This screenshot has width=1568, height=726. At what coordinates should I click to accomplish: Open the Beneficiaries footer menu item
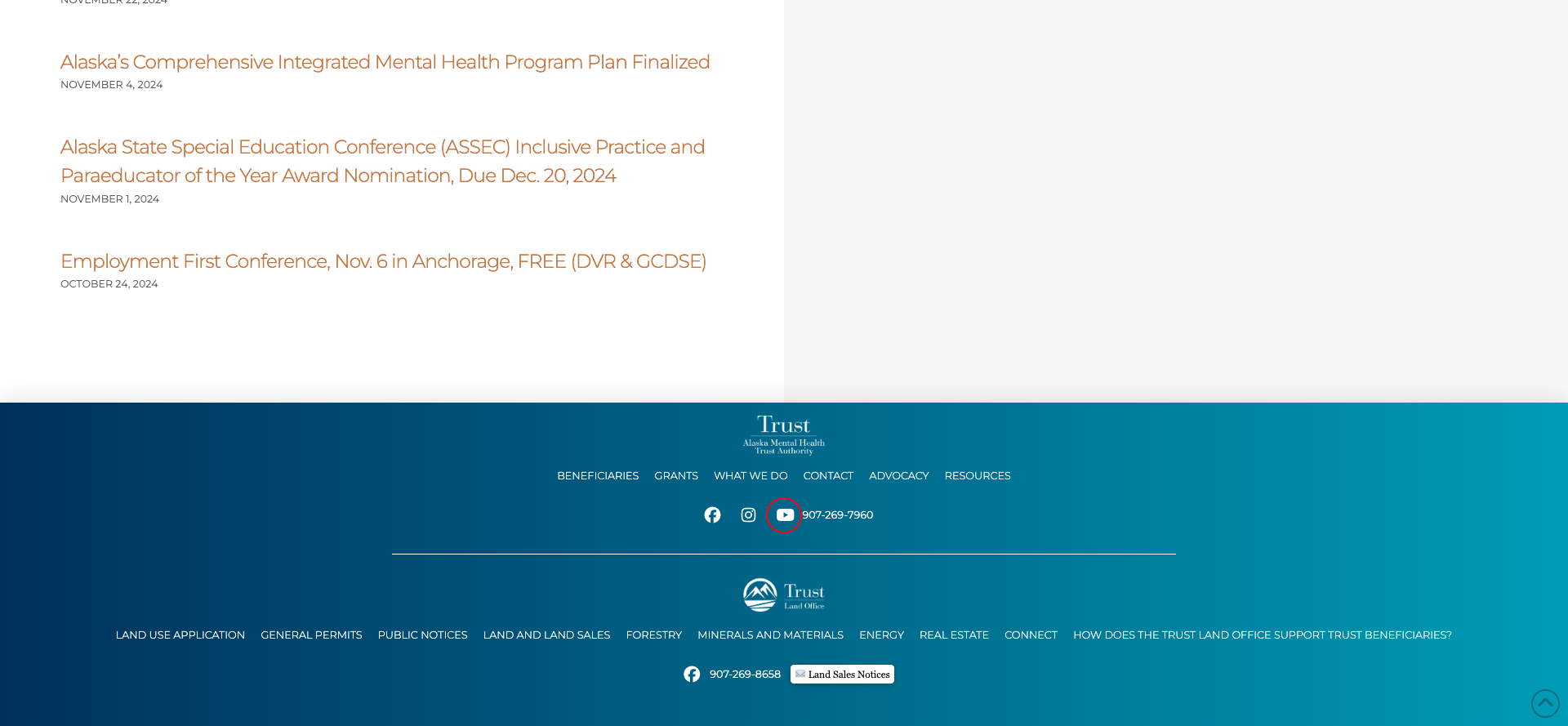coord(598,476)
